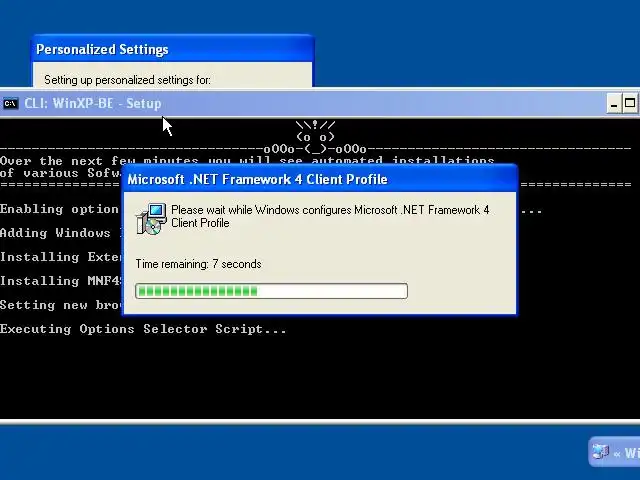Click the Personalized Settings window title bar

(x=172, y=49)
